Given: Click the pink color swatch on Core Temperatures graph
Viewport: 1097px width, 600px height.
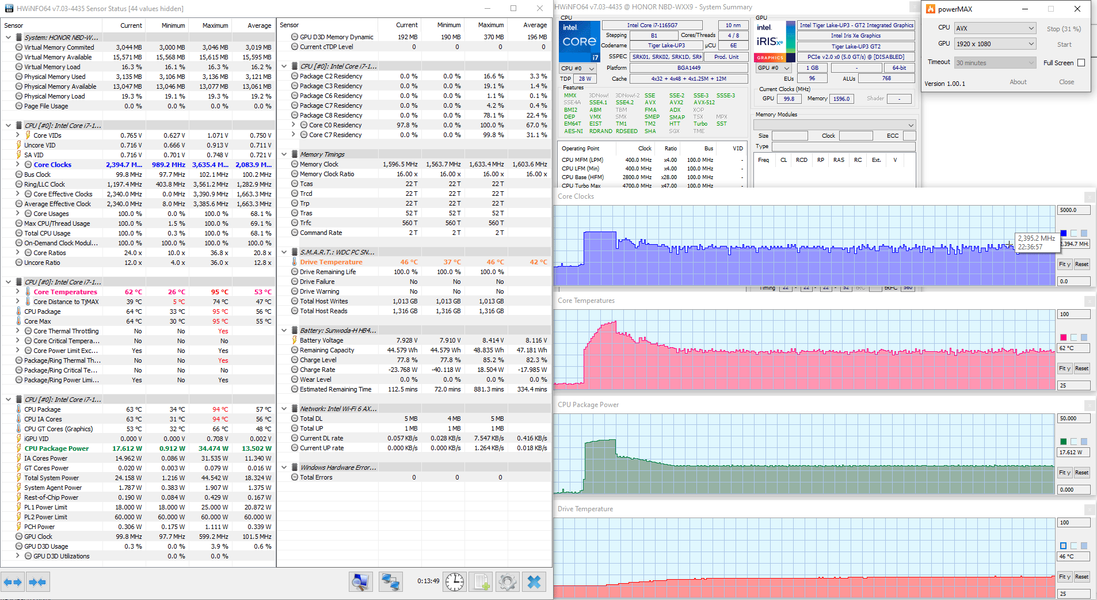Looking at the screenshot, I should click(1062, 337).
